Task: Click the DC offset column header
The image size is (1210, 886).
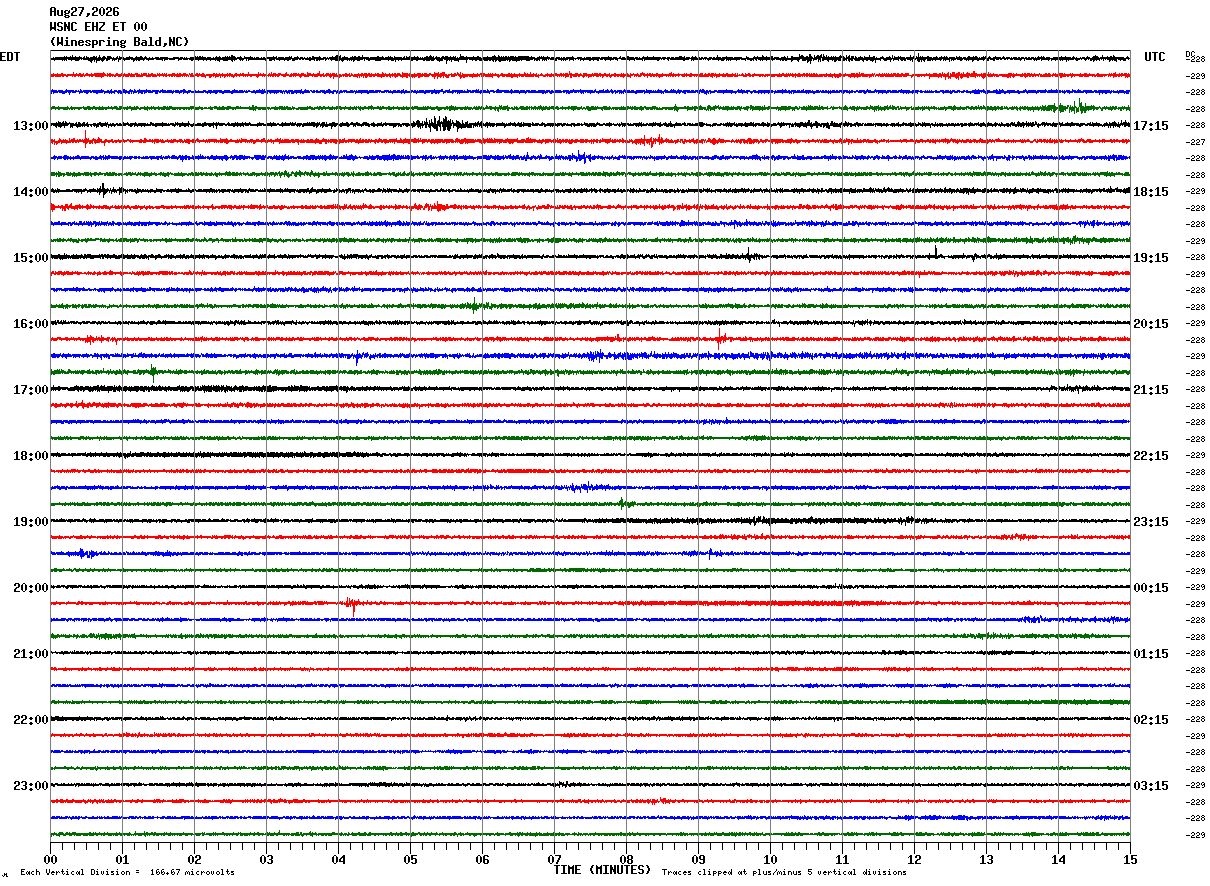Action: 1190,54
